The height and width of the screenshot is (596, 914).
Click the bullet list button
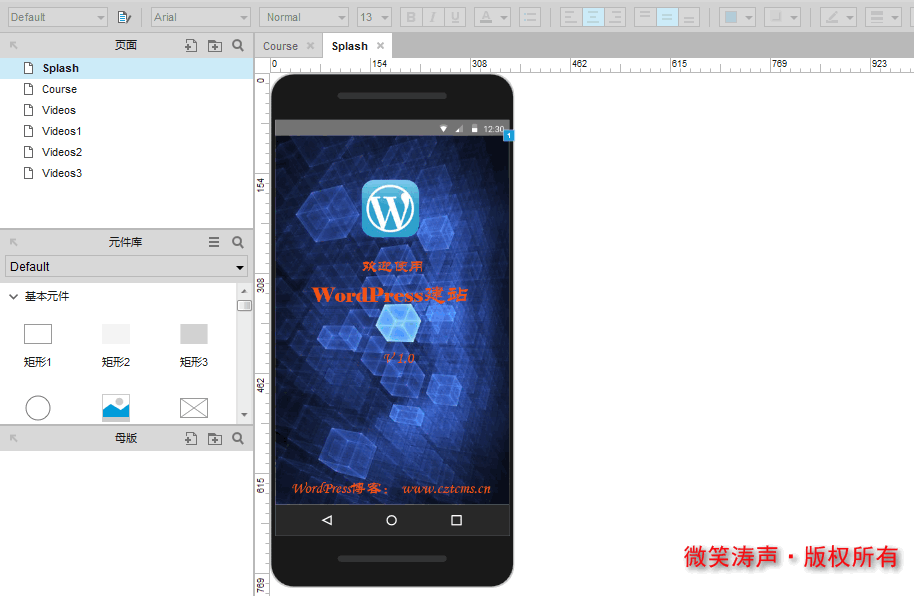(x=530, y=17)
